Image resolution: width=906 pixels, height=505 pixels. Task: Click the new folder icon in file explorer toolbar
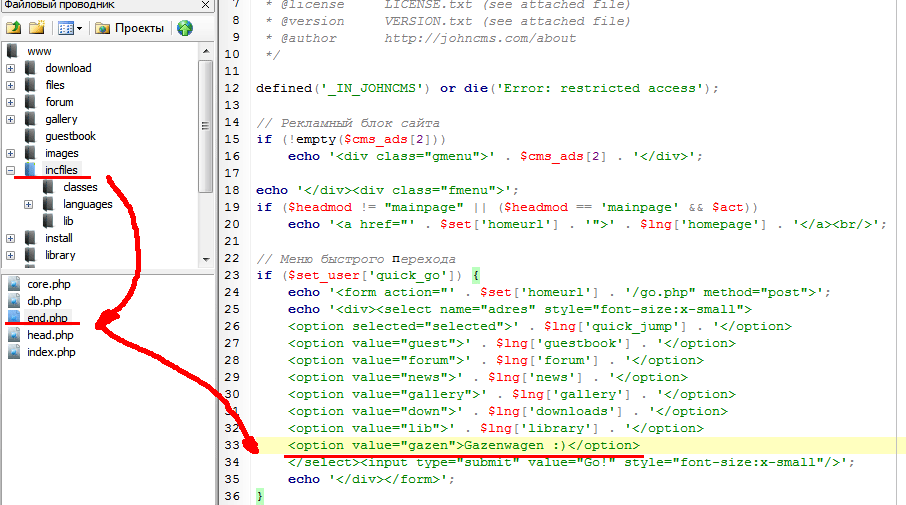[37, 28]
